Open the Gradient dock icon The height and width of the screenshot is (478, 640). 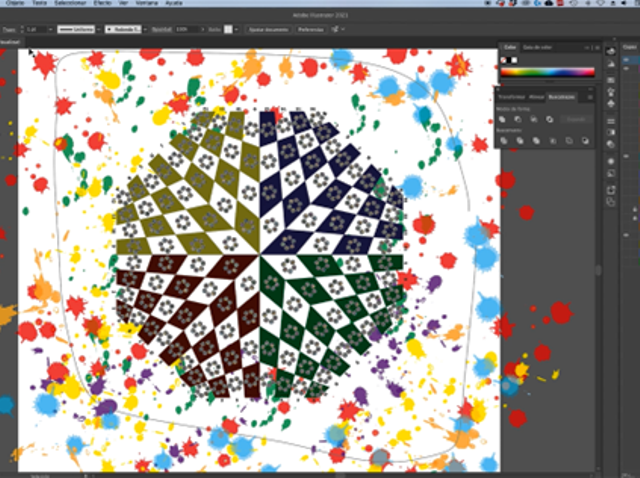point(611,132)
